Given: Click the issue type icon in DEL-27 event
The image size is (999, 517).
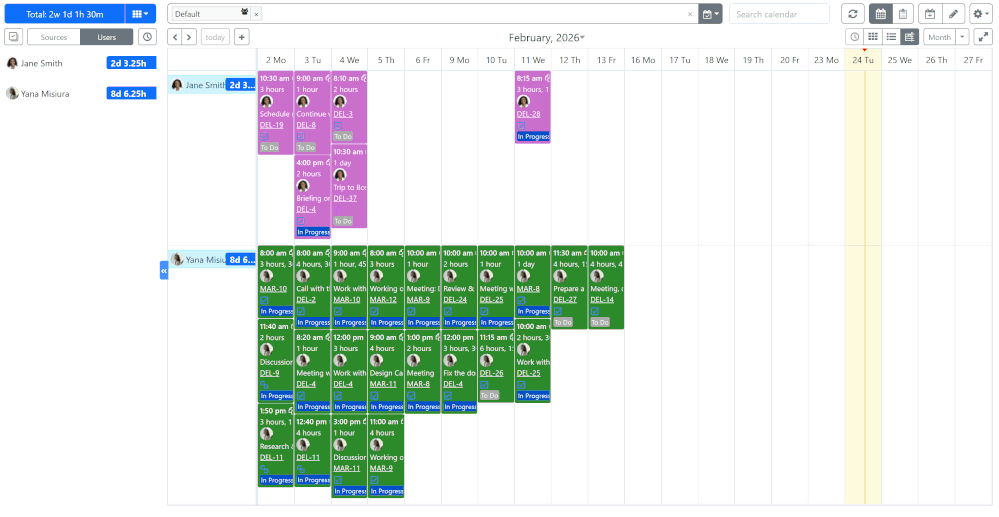Looking at the screenshot, I should point(557,311).
